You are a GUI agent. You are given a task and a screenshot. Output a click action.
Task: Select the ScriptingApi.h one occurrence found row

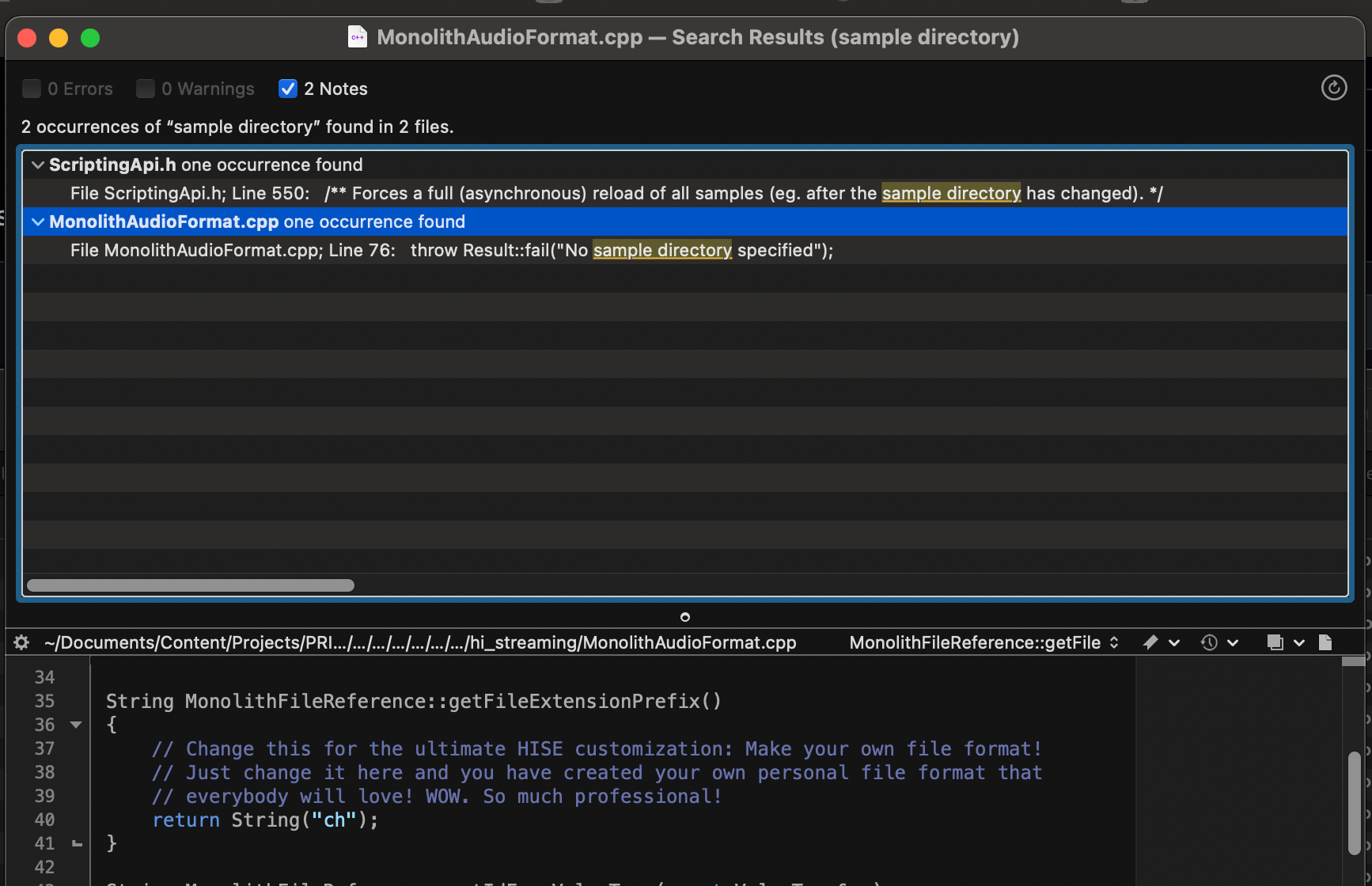[x=685, y=165]
